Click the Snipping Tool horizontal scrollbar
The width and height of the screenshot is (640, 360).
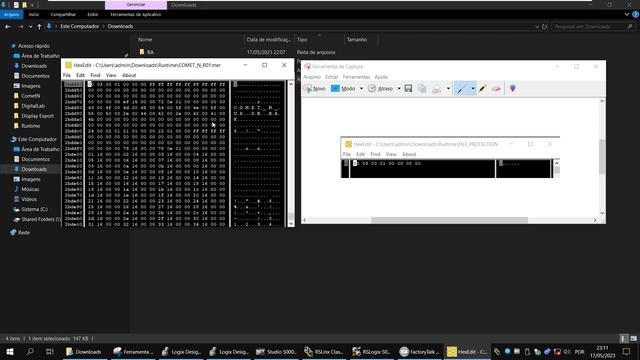click(449, 220)
